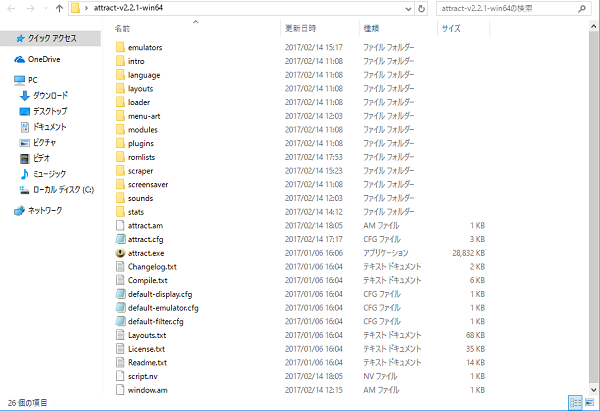The width and height of the screenshot is (600, 411).
Task: Select the emulators folder icon
Action: 120,47
